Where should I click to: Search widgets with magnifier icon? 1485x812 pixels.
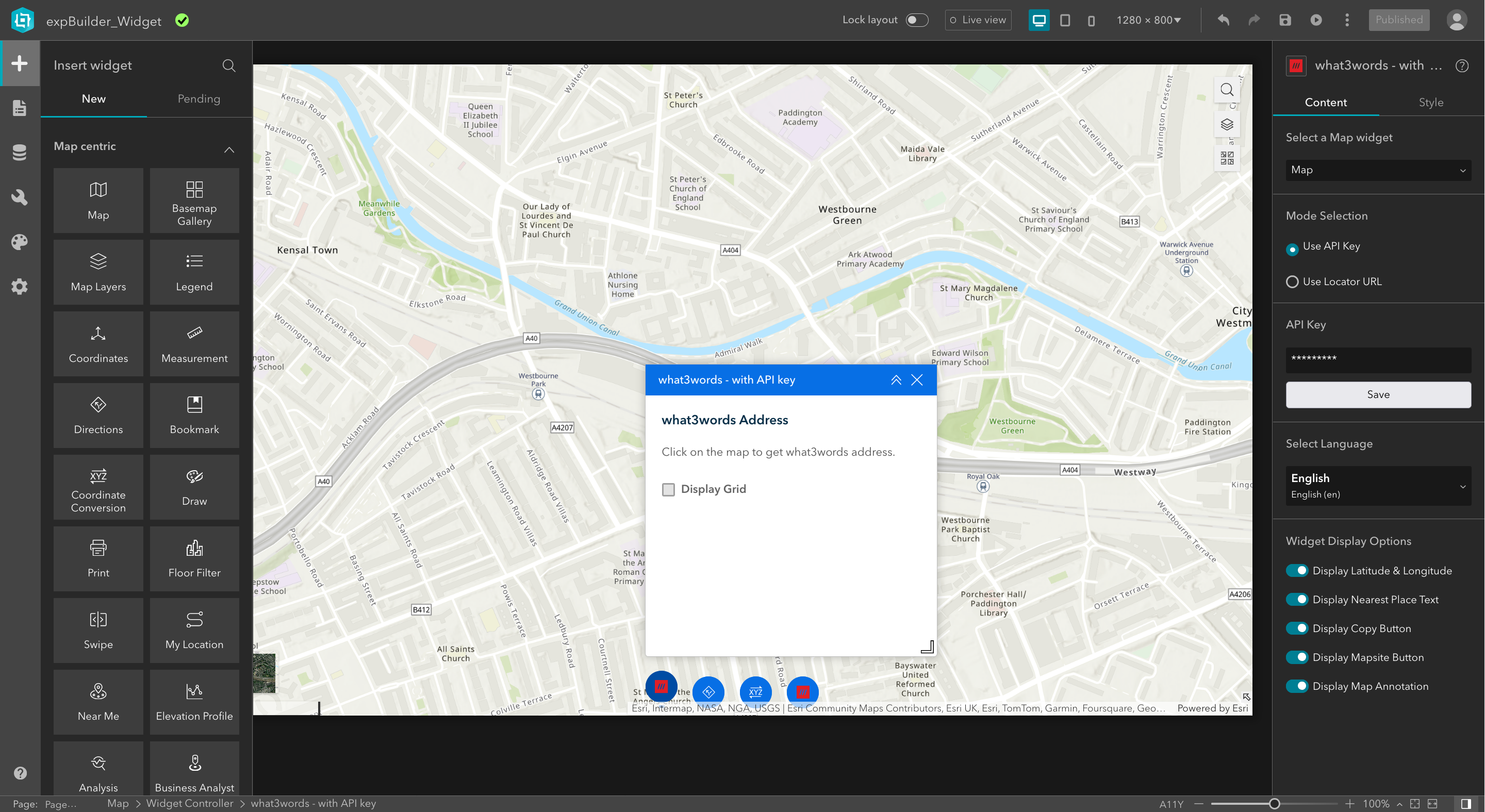229,65
